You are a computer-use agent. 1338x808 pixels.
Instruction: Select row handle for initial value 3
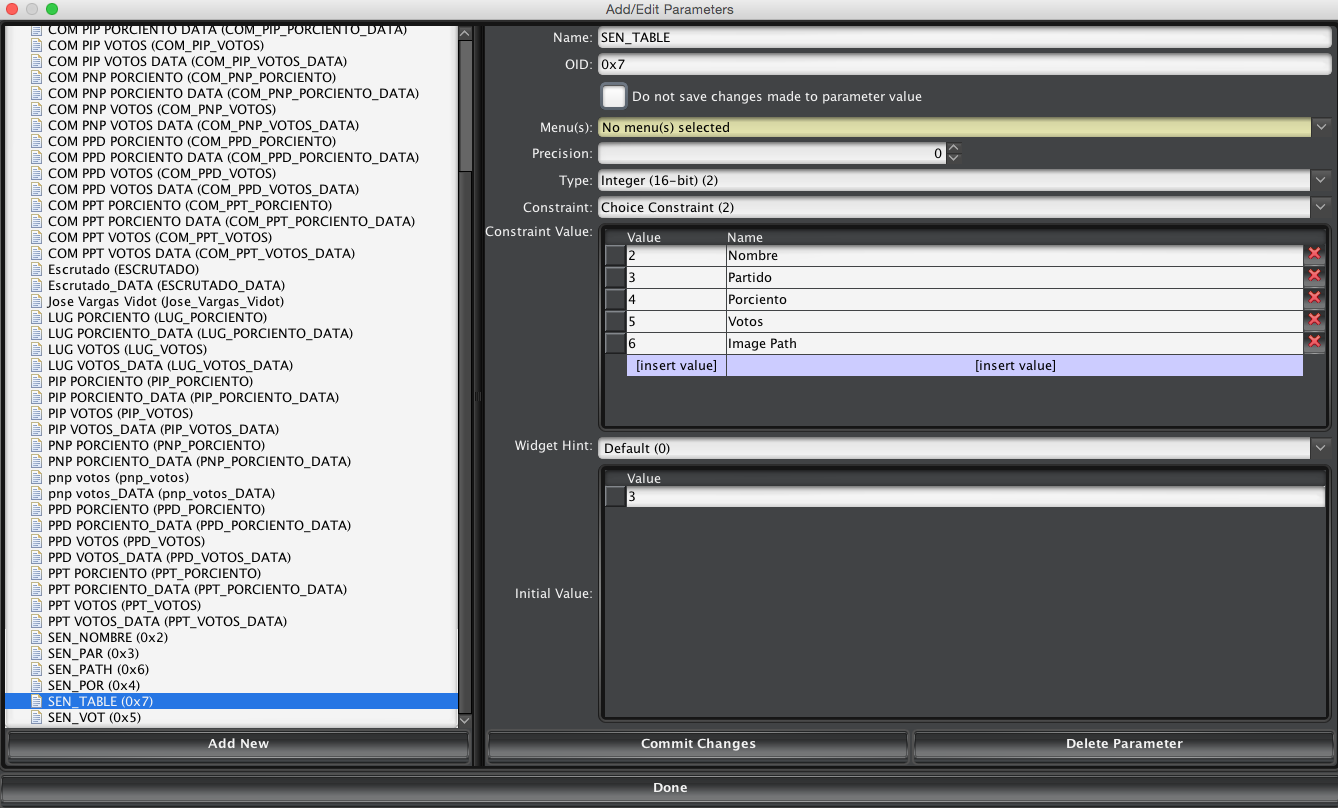click(615, 497)
